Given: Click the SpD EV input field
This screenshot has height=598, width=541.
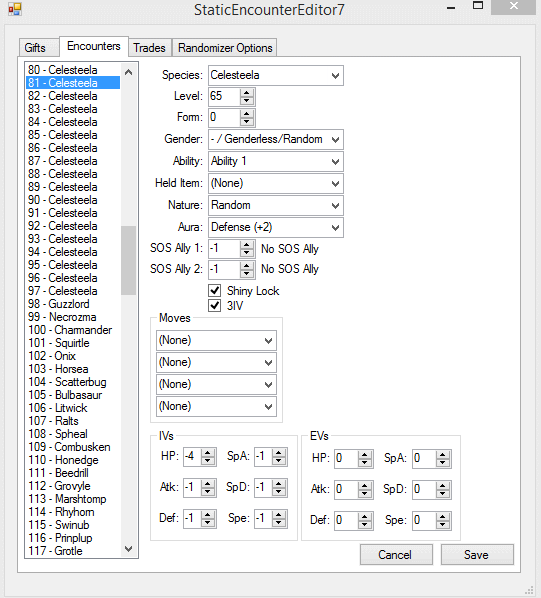Looking at the screenshot, I should (424, 489).
